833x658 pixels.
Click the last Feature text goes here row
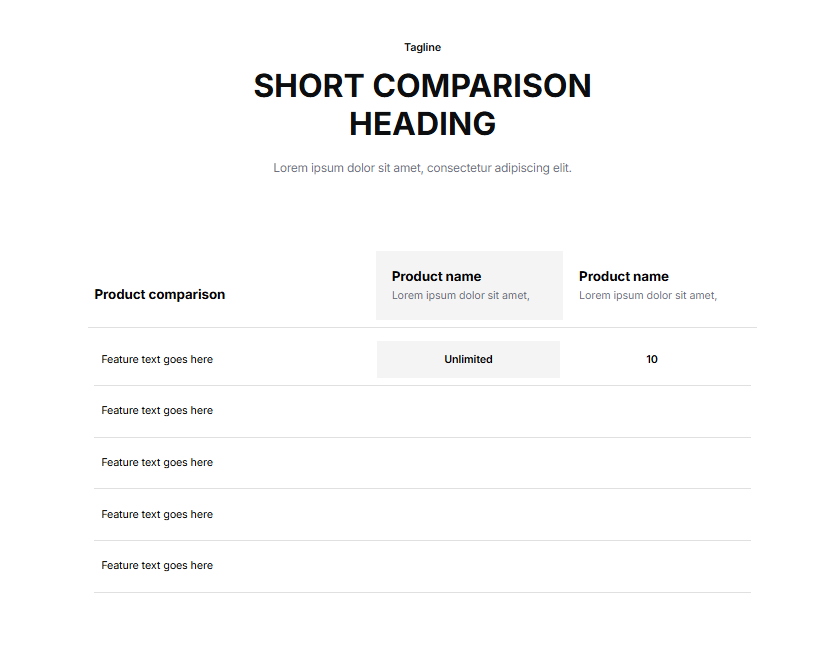[157, 566]
